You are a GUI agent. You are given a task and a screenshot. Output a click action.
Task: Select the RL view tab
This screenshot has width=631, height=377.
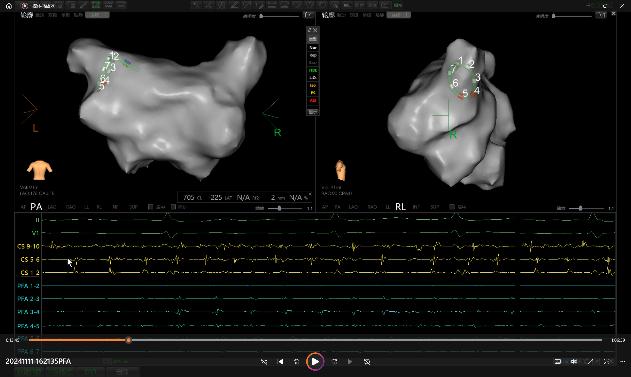(x=400, y=207)
